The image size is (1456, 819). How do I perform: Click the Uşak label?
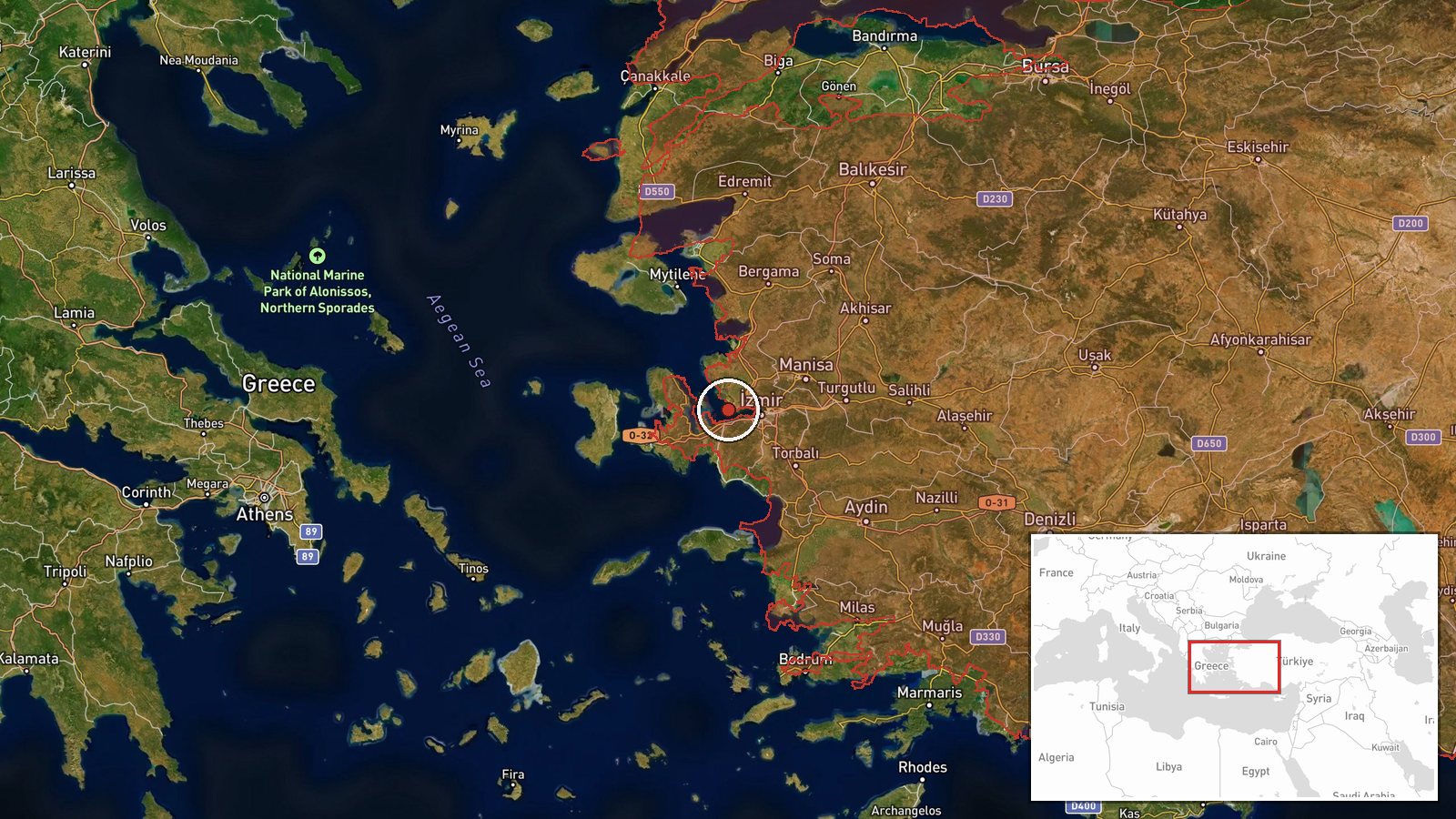pos(1095,356)
